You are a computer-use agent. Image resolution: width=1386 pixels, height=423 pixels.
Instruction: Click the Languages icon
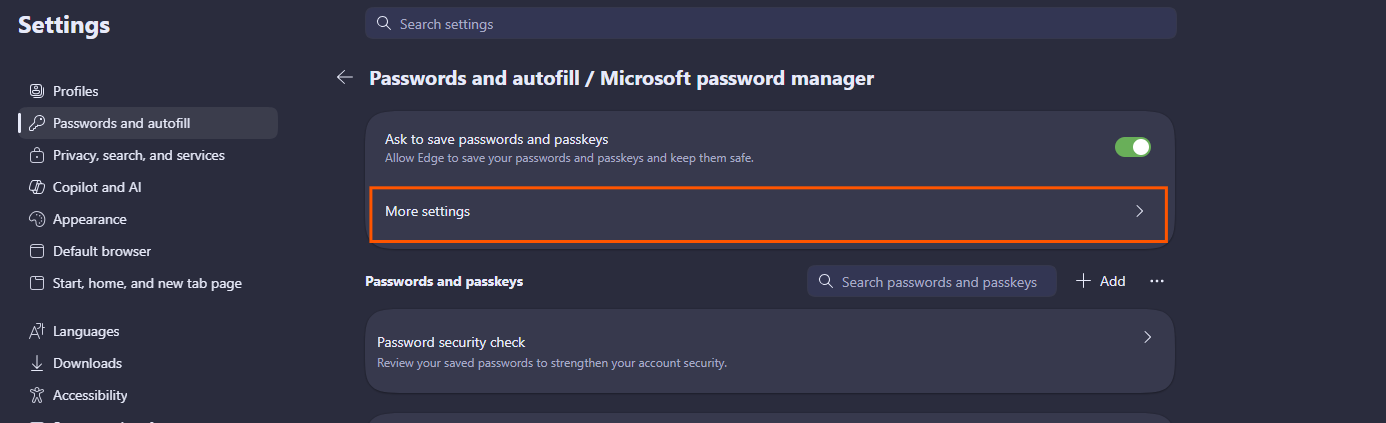pyautogui.click(x=37, y=331)
